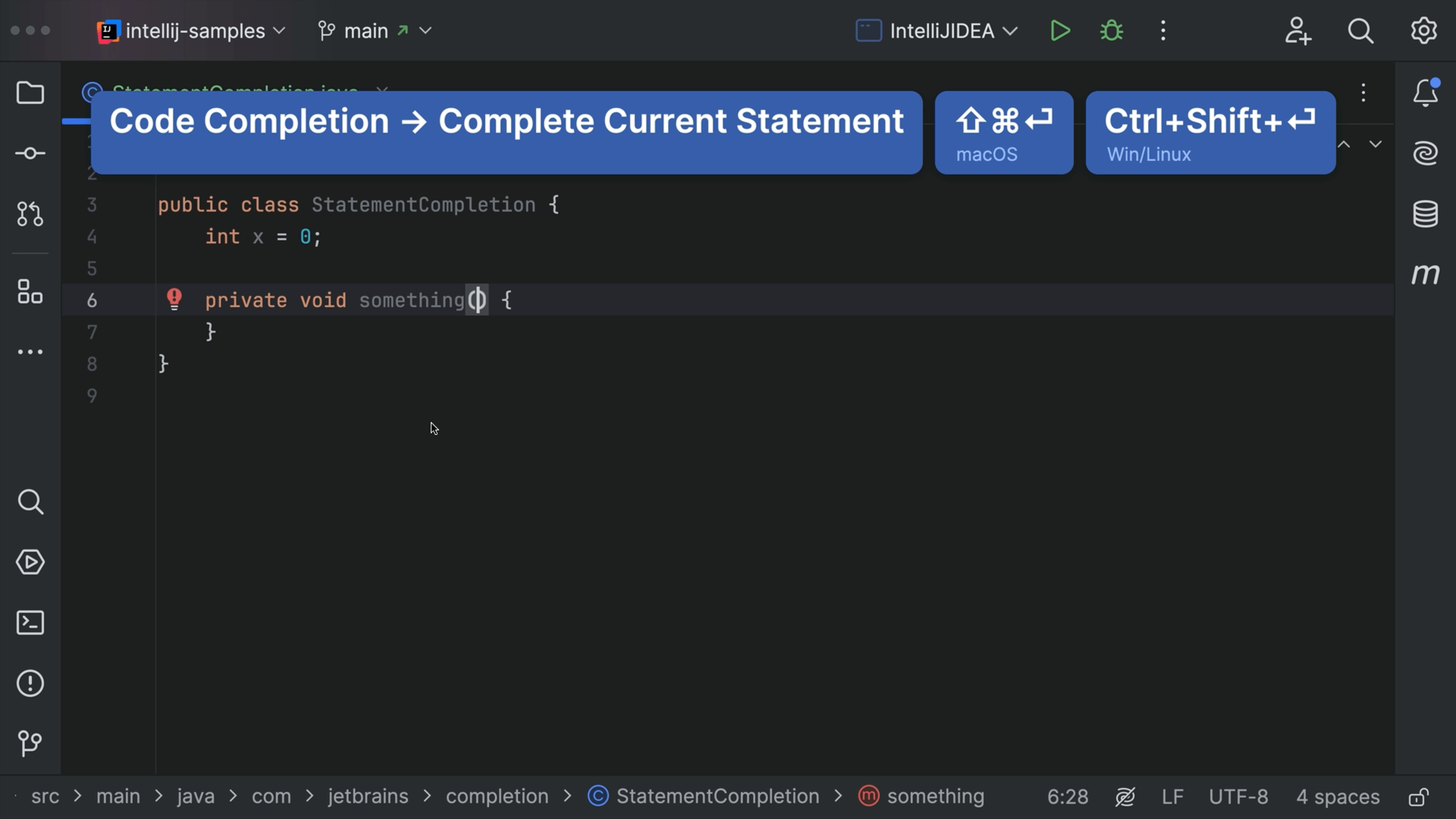Click the UTF-8 encoding in status bar
The height and width of the screenshot is (819, 1456).
[1238, 797]
